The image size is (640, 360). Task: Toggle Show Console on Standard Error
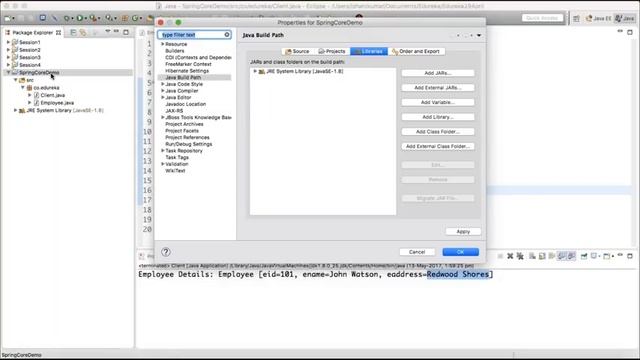coord(571,256)
